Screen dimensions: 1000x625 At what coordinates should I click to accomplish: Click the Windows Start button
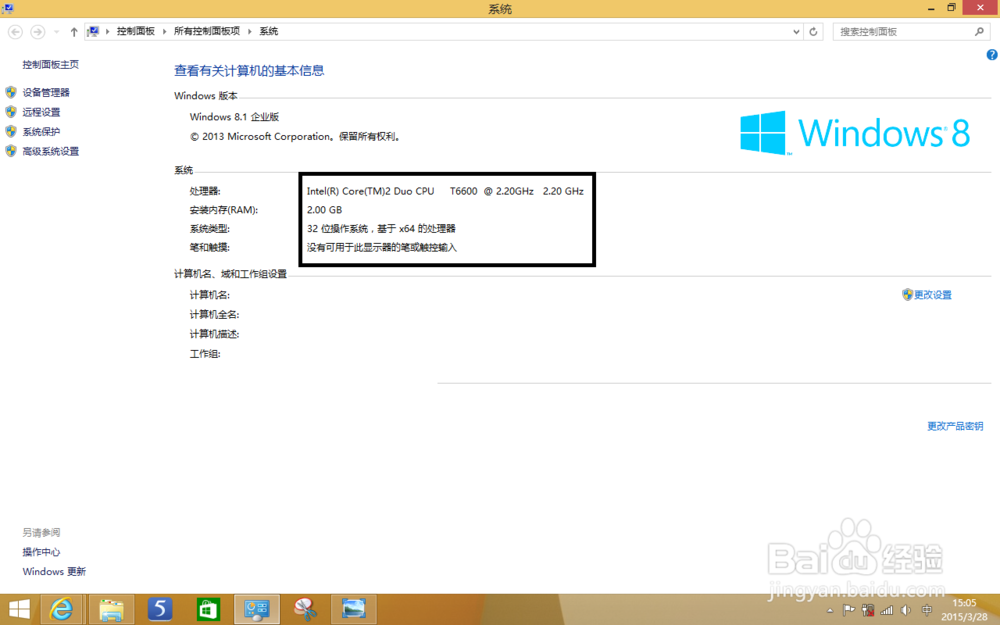[18, 610]
